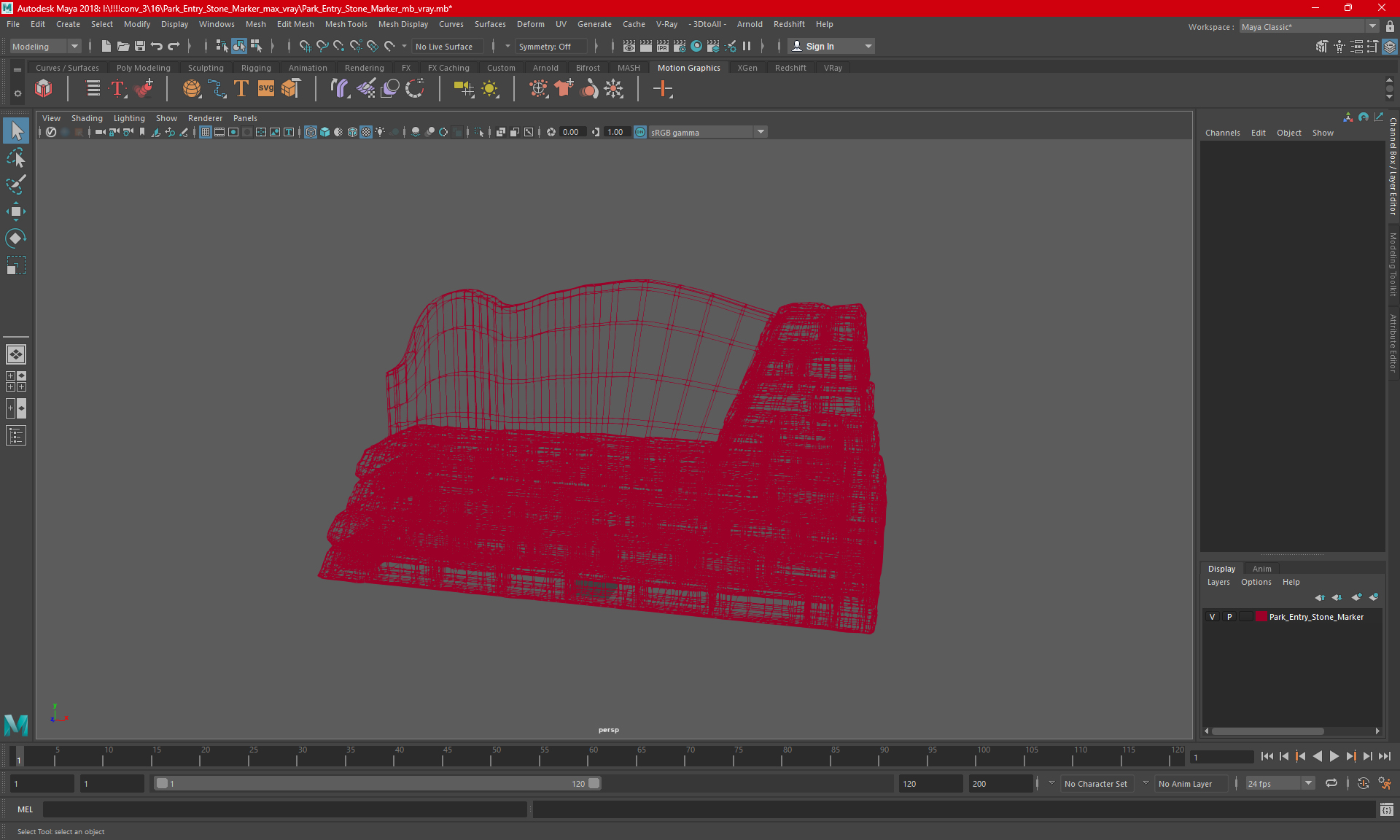The image size is (1400, 840).
Task: Save the scene with toolbar icon
Action: tap(140, 46)
